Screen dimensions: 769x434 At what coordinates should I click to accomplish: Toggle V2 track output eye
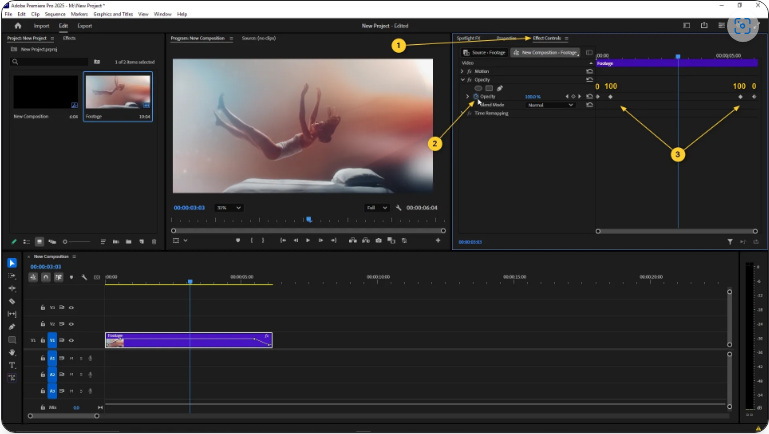pyautogui.click(x=71, y=324)
